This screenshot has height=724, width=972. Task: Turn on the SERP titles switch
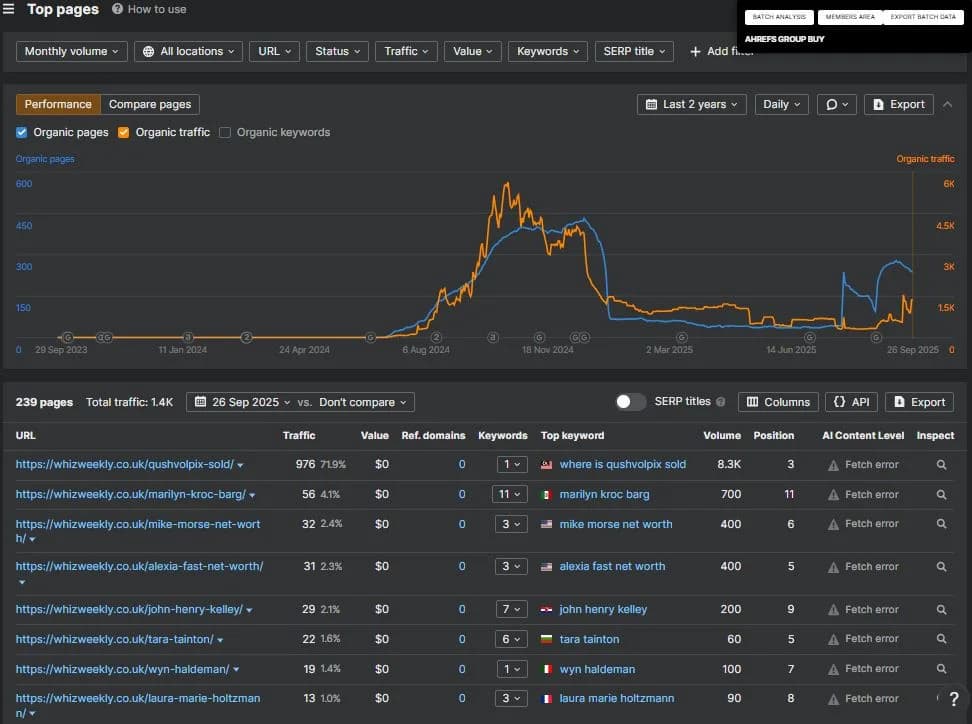[630, 402]
